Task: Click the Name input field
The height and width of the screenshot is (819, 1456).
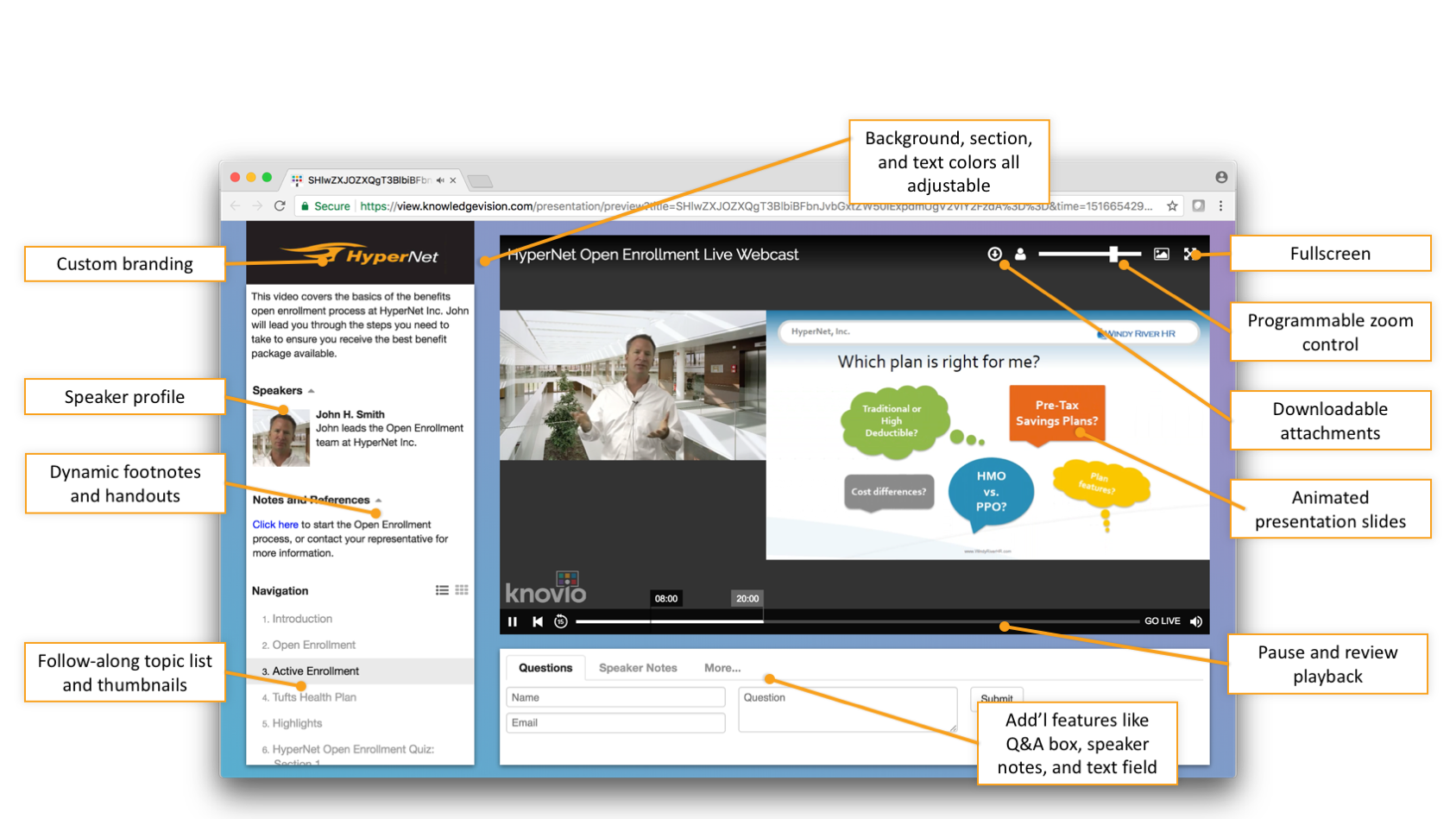Action: coord(615,697)
